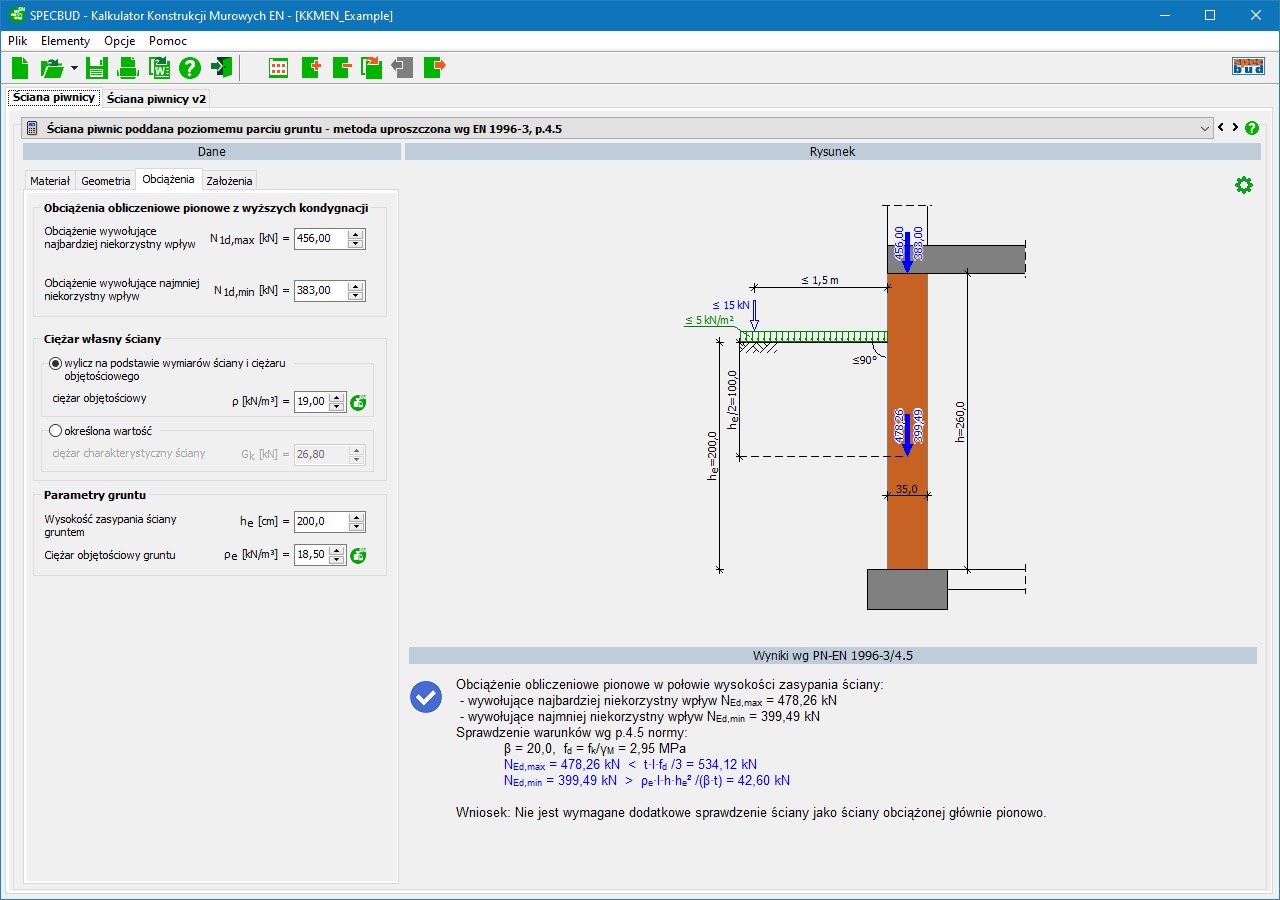Click the calculator icon beside ρ field
Viewport: 1280px width, 900px height.
358,402
